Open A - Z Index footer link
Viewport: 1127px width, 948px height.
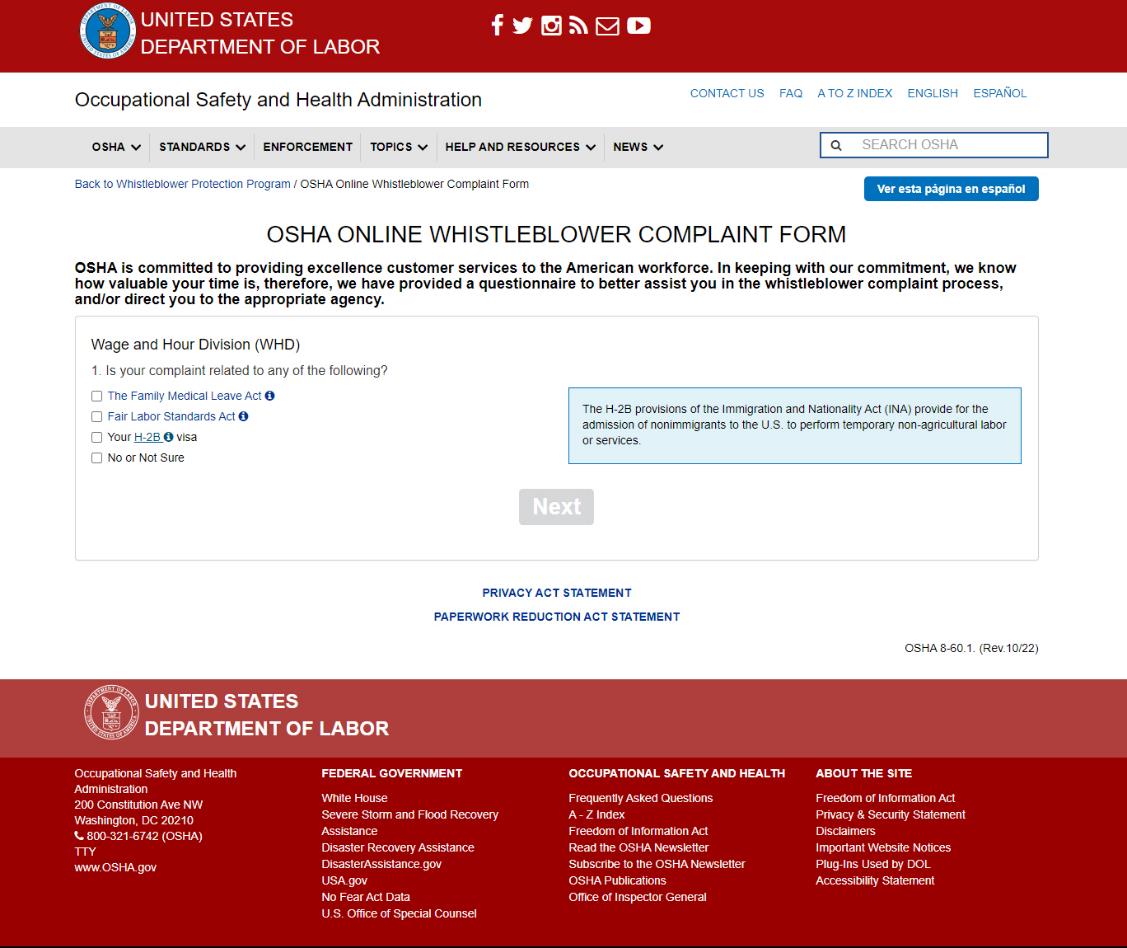pyautogui.click(x=597, y=814)
